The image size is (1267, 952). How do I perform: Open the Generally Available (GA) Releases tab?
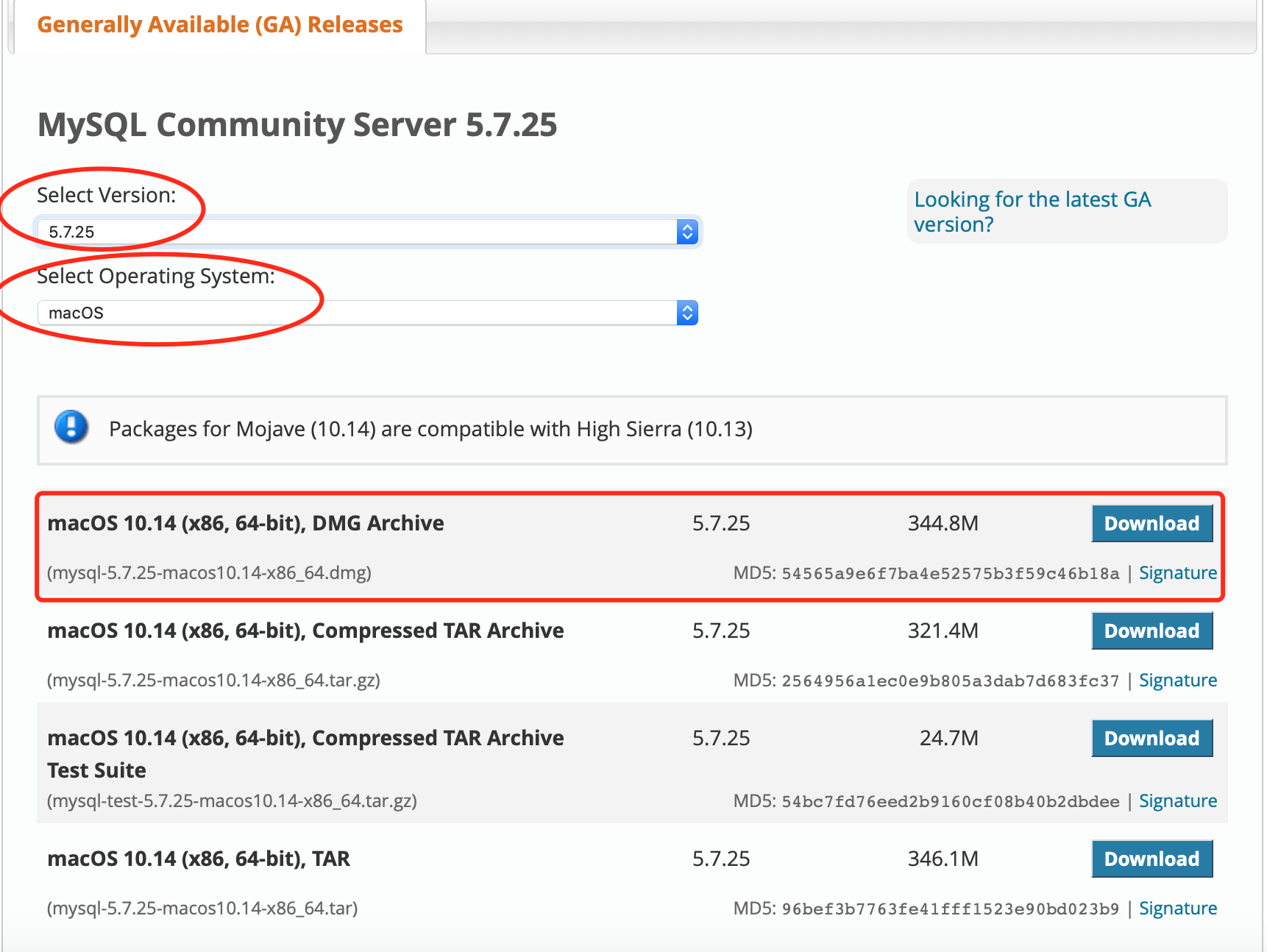[220, 25]
